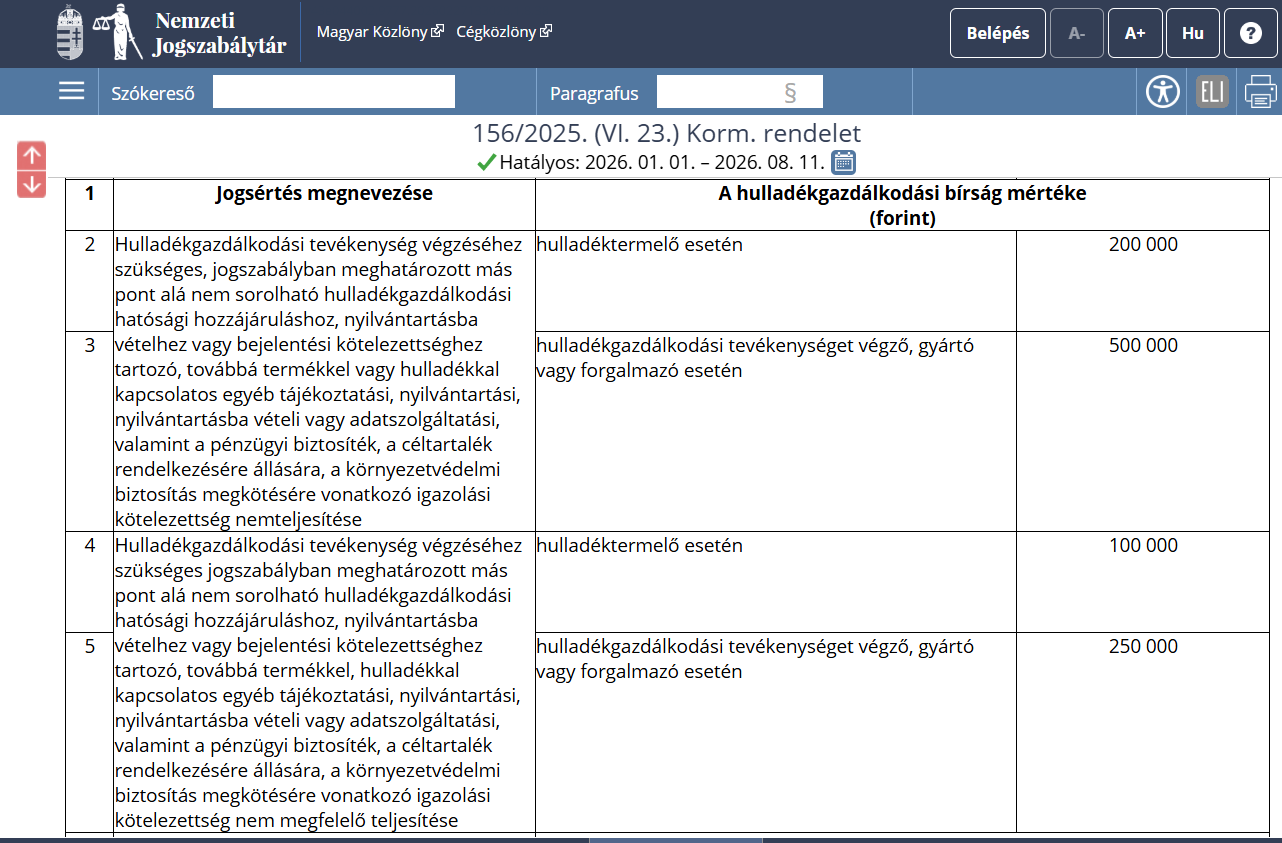Decrease font size with A- button
1282x843 pixels.
pyautogui.click(x=1077, y=33)
